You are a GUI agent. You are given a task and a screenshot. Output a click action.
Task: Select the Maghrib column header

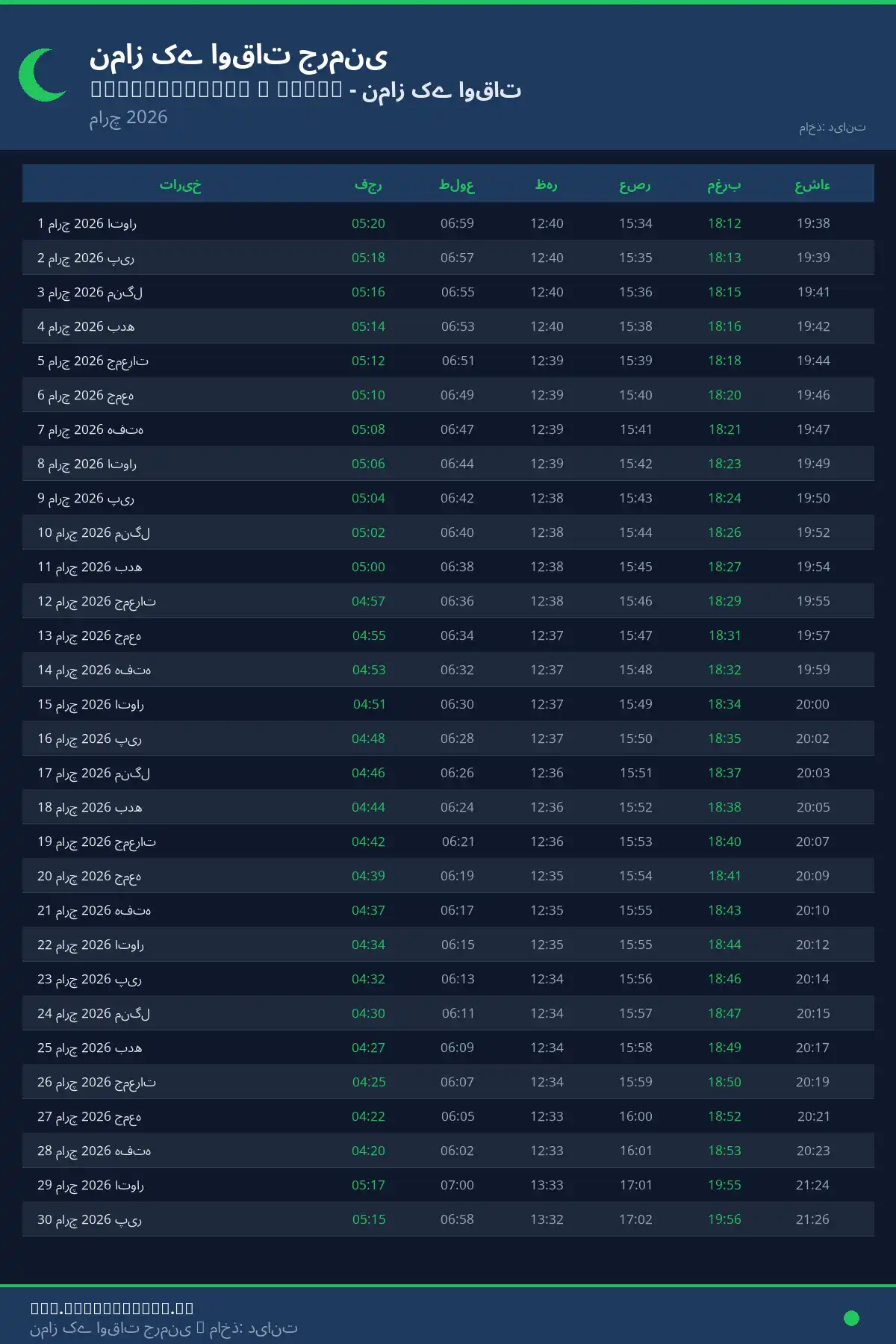pos(724,184)
